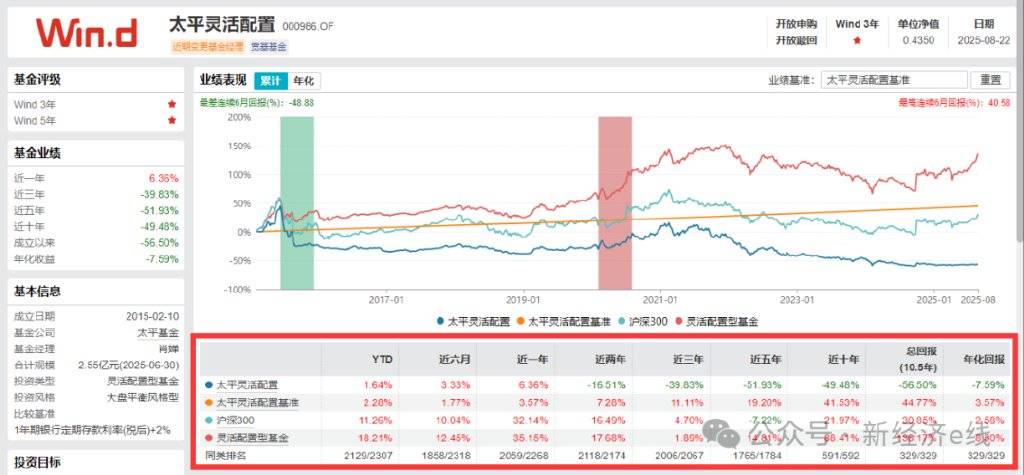This screenshot has width=1024, height=475.
Task: Click the 最差连续6月回报 -48.88 label
Action: pos(257,103)
